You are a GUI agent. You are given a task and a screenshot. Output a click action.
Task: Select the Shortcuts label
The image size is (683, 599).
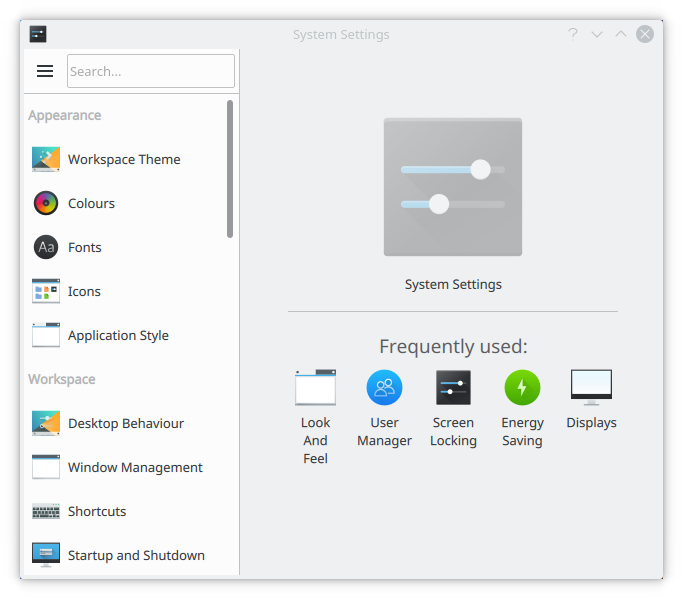click(x=97, y=511)
